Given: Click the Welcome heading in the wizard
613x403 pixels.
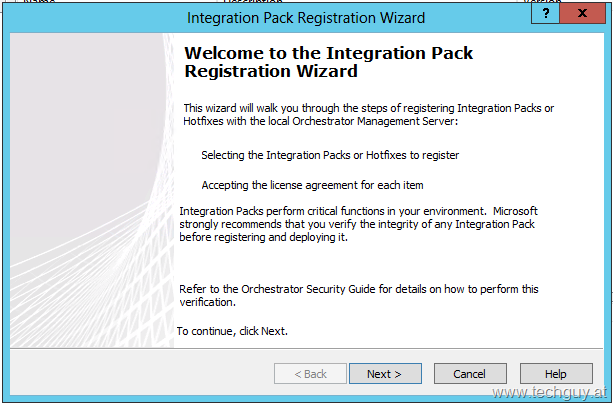Looking at the screenshot, I should point(329,62).
